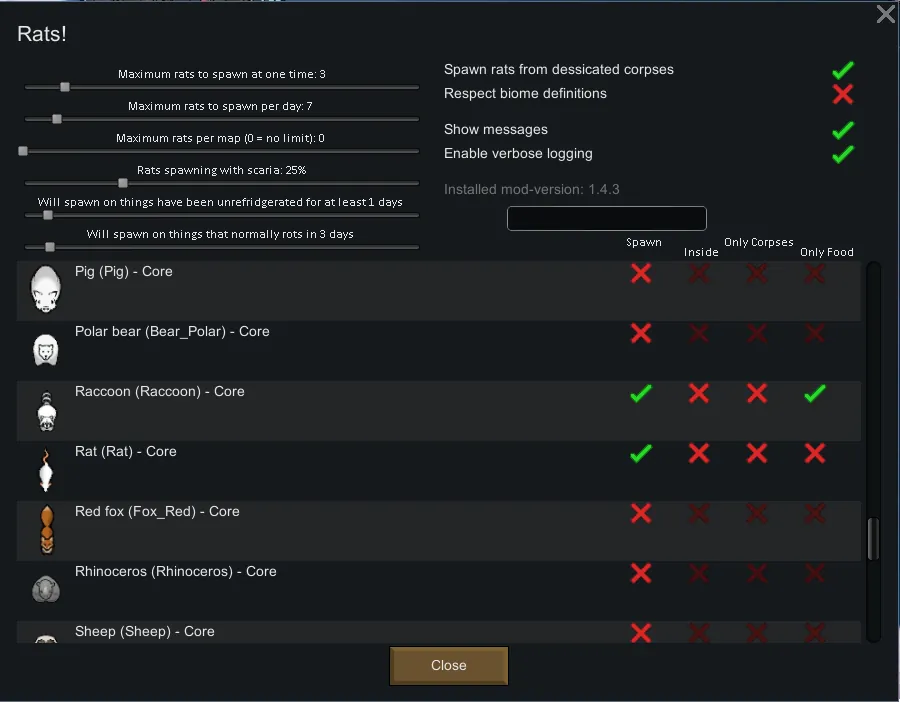Click the animal list scrollbar handle
Image resolution: width=900 pixels, height=702 pixels.
pos(872,539)
